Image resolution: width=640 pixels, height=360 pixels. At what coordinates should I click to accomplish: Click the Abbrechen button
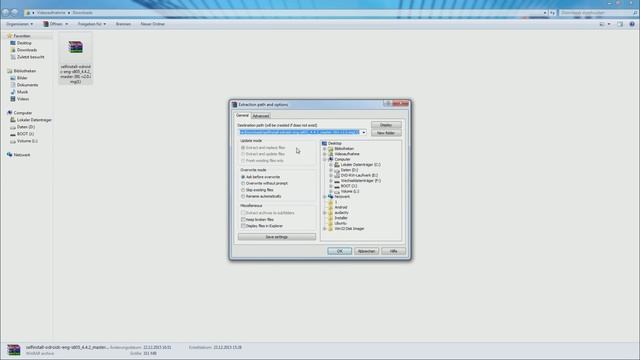click(x=367, y=251)
